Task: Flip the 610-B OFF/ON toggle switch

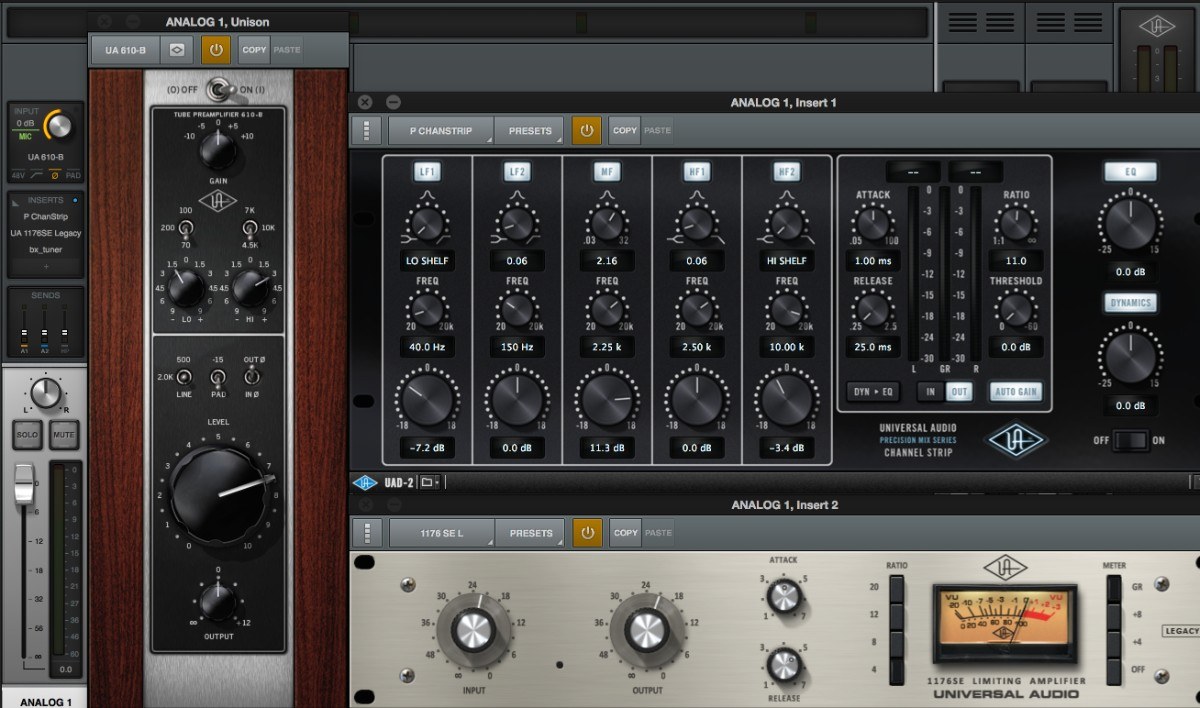Action: pyautogui.click(x=220, y=90)
